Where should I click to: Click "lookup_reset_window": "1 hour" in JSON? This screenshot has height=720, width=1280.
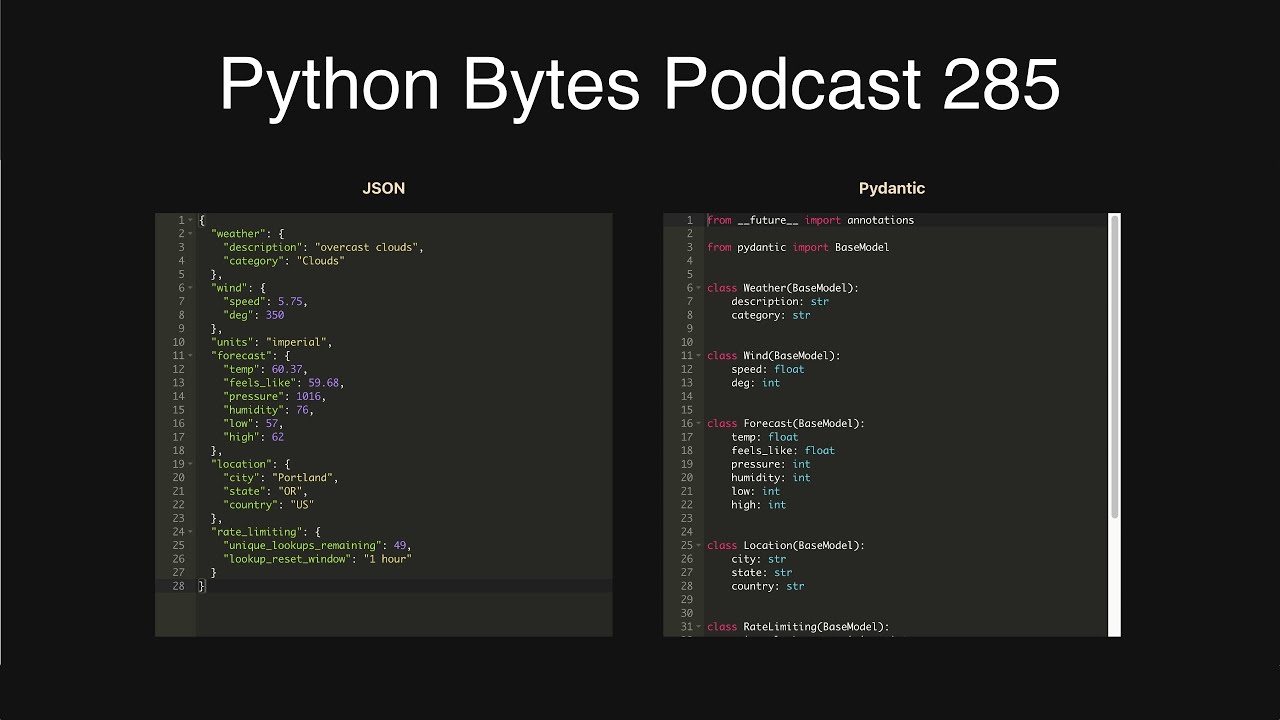tap(317, 559)
